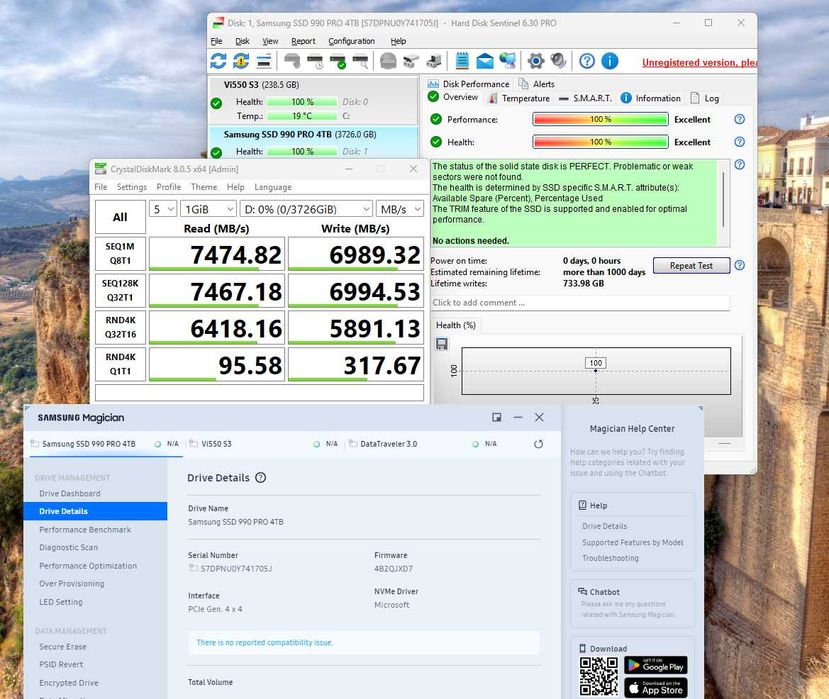
Task: Open the Unregistered version link
Action: click(x=699, y=62)
